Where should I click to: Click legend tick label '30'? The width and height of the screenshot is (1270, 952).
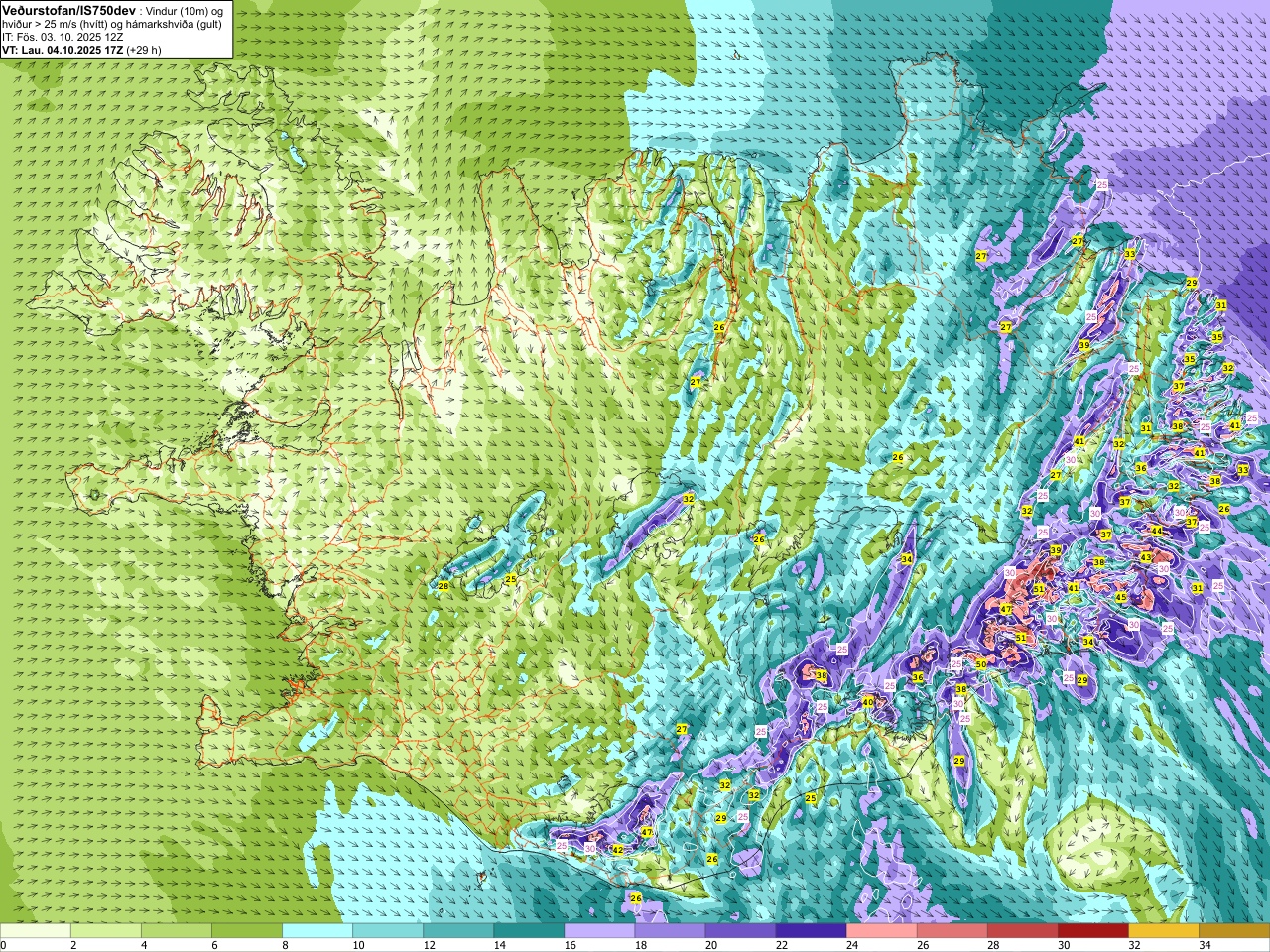click(x=1064, y=945)
